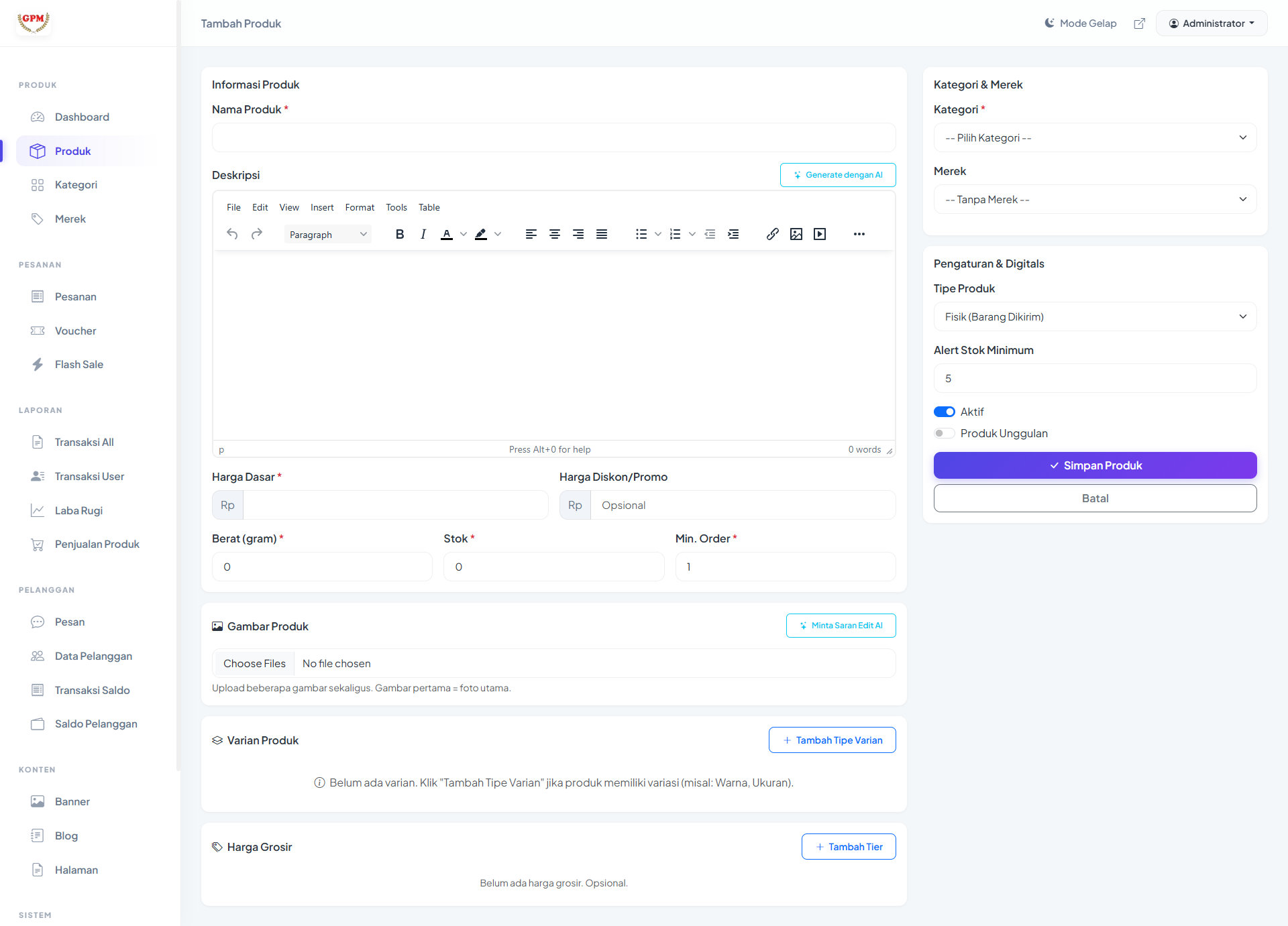Click the Bold formatting icon
The image size is (1288, 926).
pos(400,234)
